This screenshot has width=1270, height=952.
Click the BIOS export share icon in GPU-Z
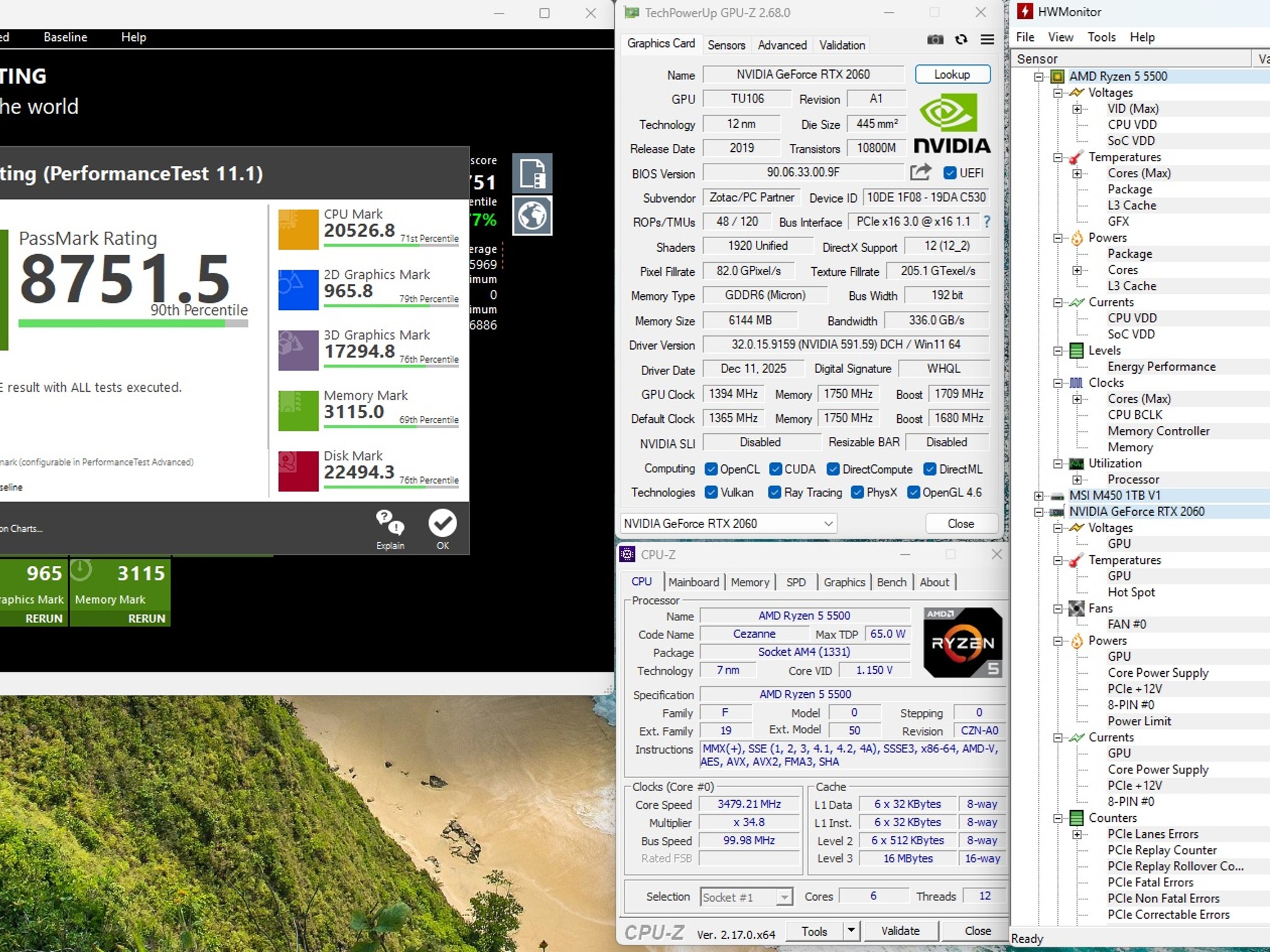(920, 172)
